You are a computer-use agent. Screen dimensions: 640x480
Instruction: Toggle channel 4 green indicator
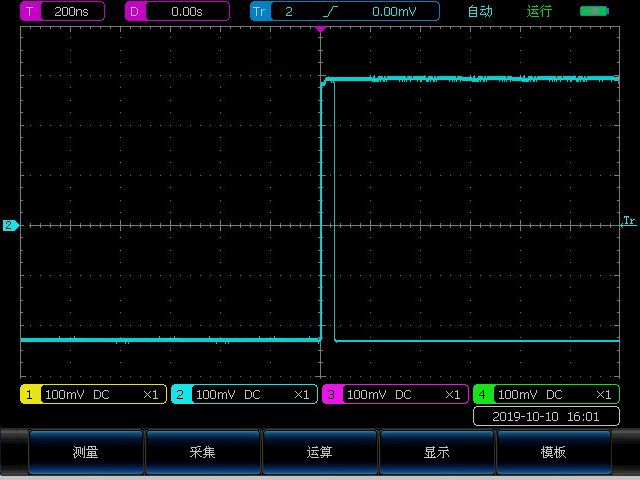point(483,395)
